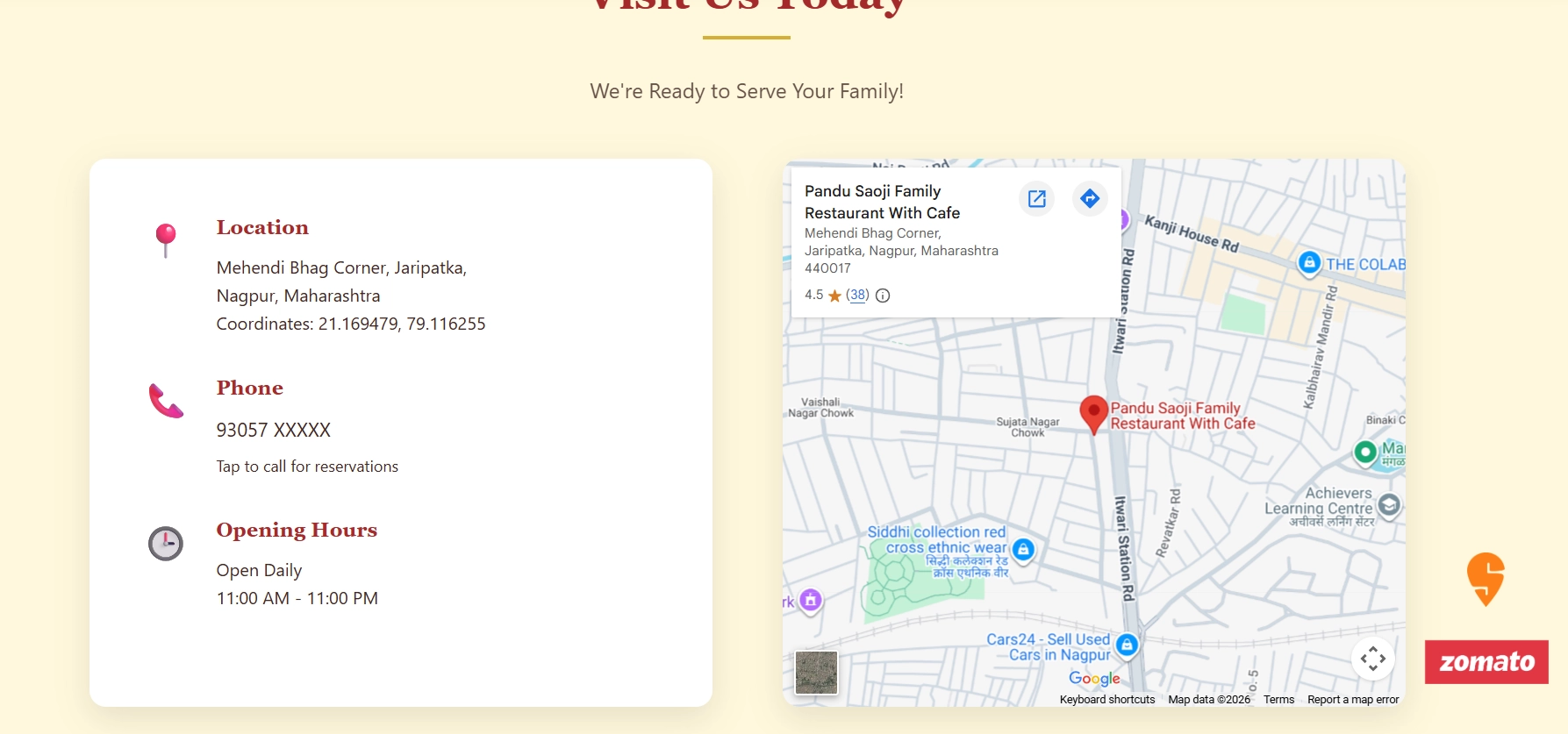Click the Zomato red button
The width and height of the screenshot is (1568, 734).
[x=1486, y=662]
